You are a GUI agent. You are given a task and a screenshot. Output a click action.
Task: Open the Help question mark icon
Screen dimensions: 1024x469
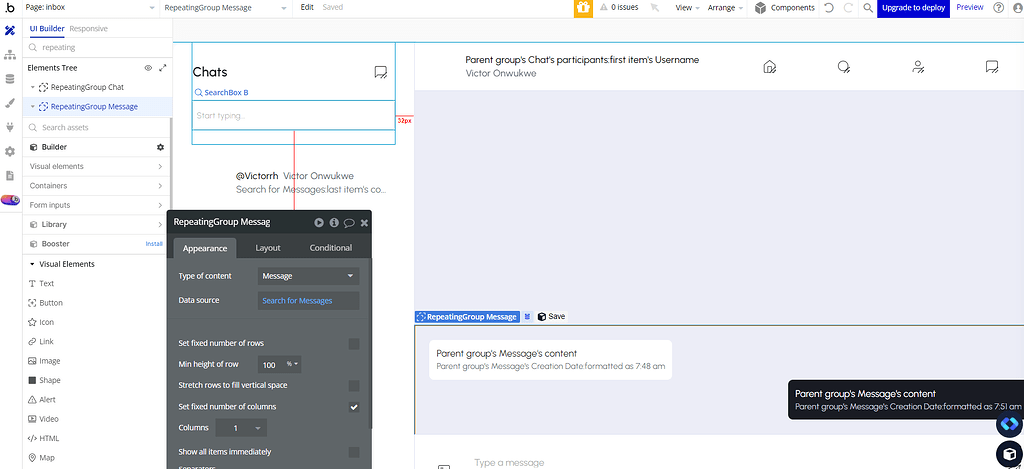999,8
